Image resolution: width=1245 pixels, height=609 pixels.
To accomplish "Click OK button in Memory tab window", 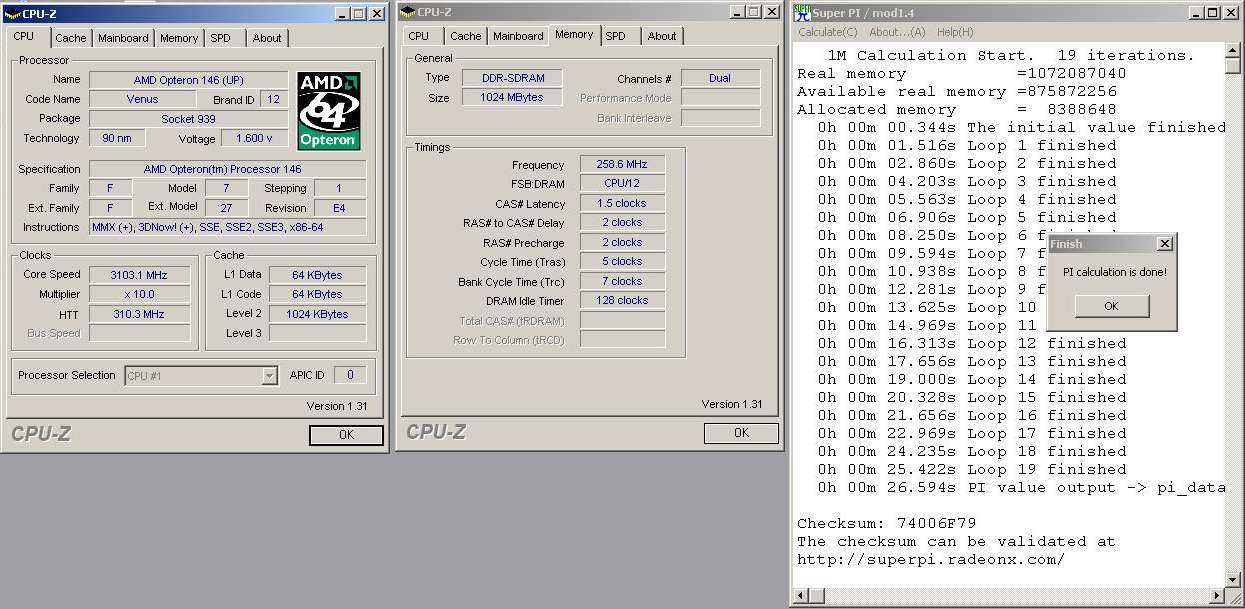I will point(741,433).
